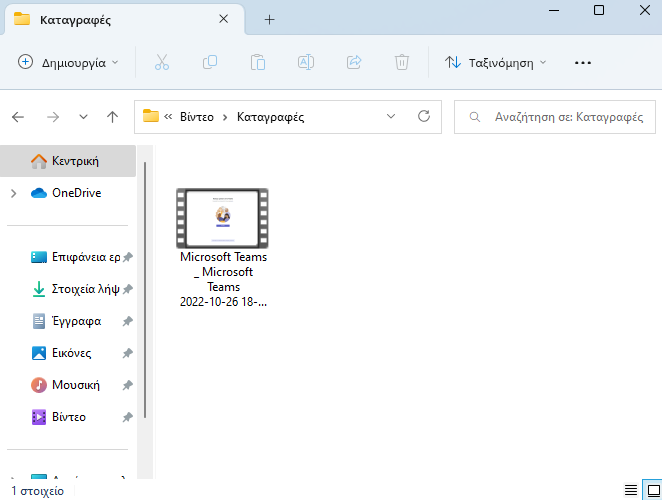The height and width of the screenshot is (500, 662).
Task: Click the Cut scissors icon
Action: (x=162, y=62)
